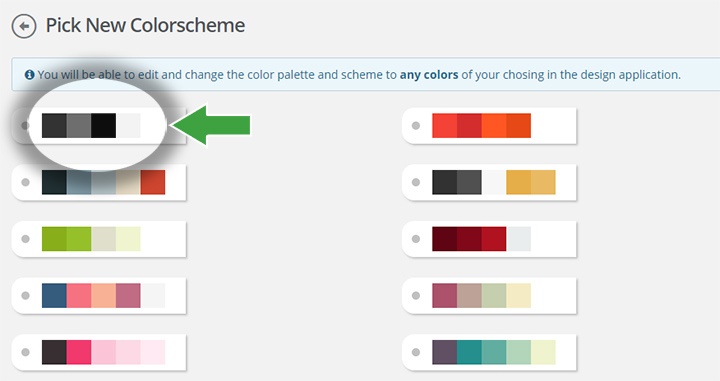Pick the radio for the purple and teal palette
The height and width of the screenshot is (381, 720).
pos(416,352)
